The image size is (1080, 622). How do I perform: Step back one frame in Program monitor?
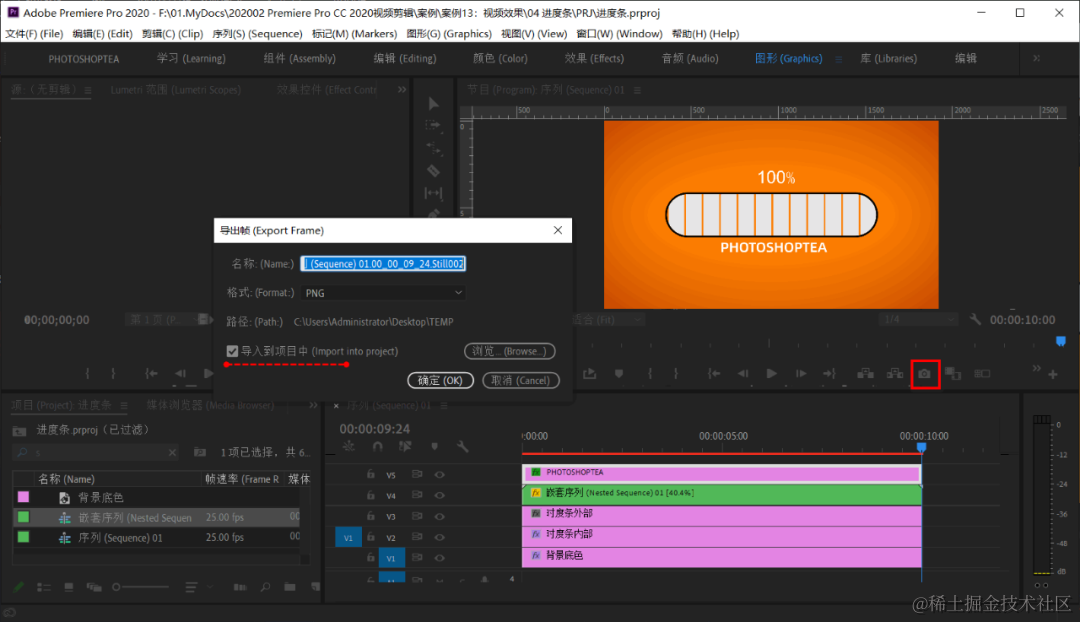(x=742, y=373)
